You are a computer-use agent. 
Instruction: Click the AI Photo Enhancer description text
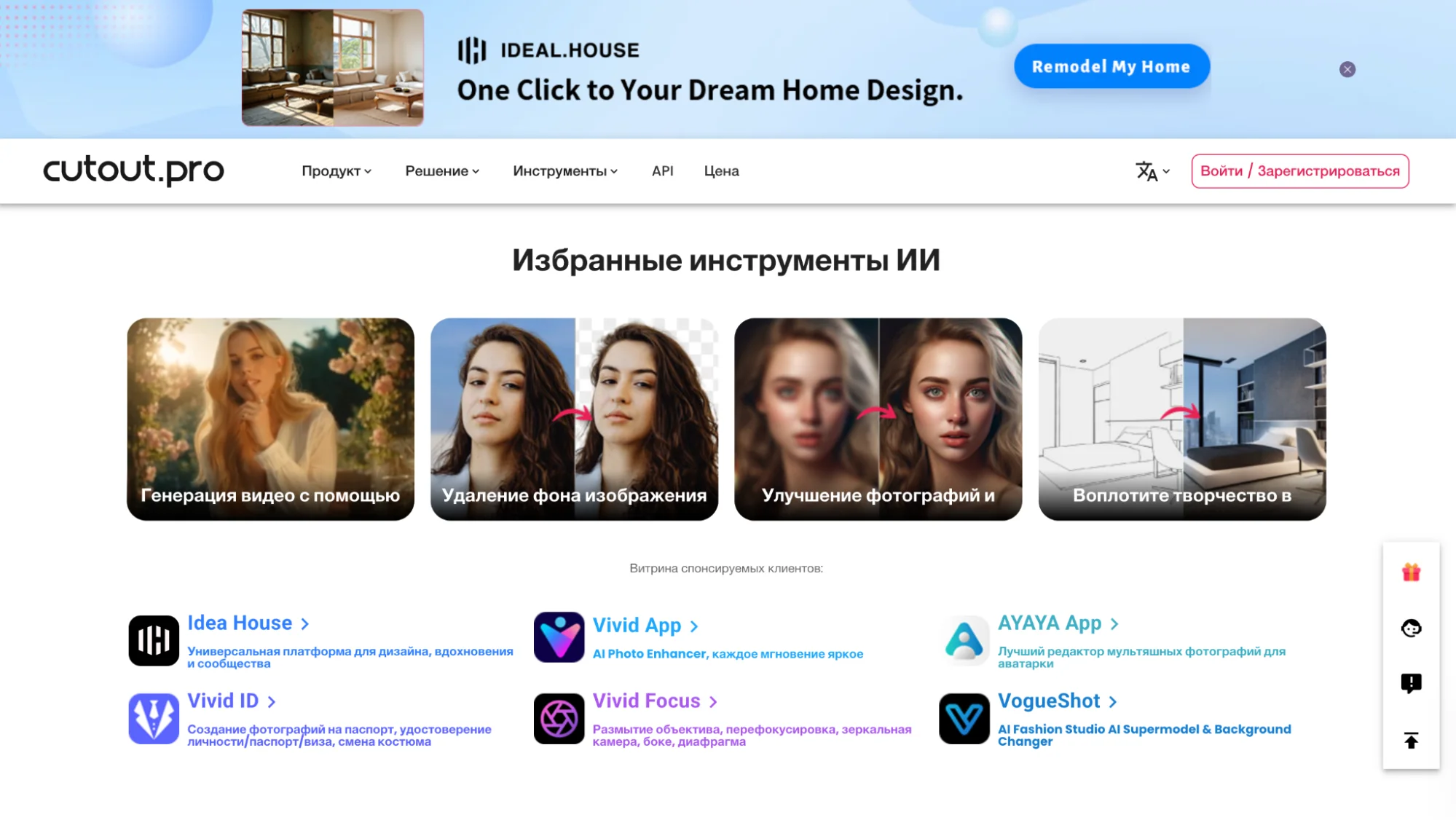pyautogui.click(x=728, y=654)
